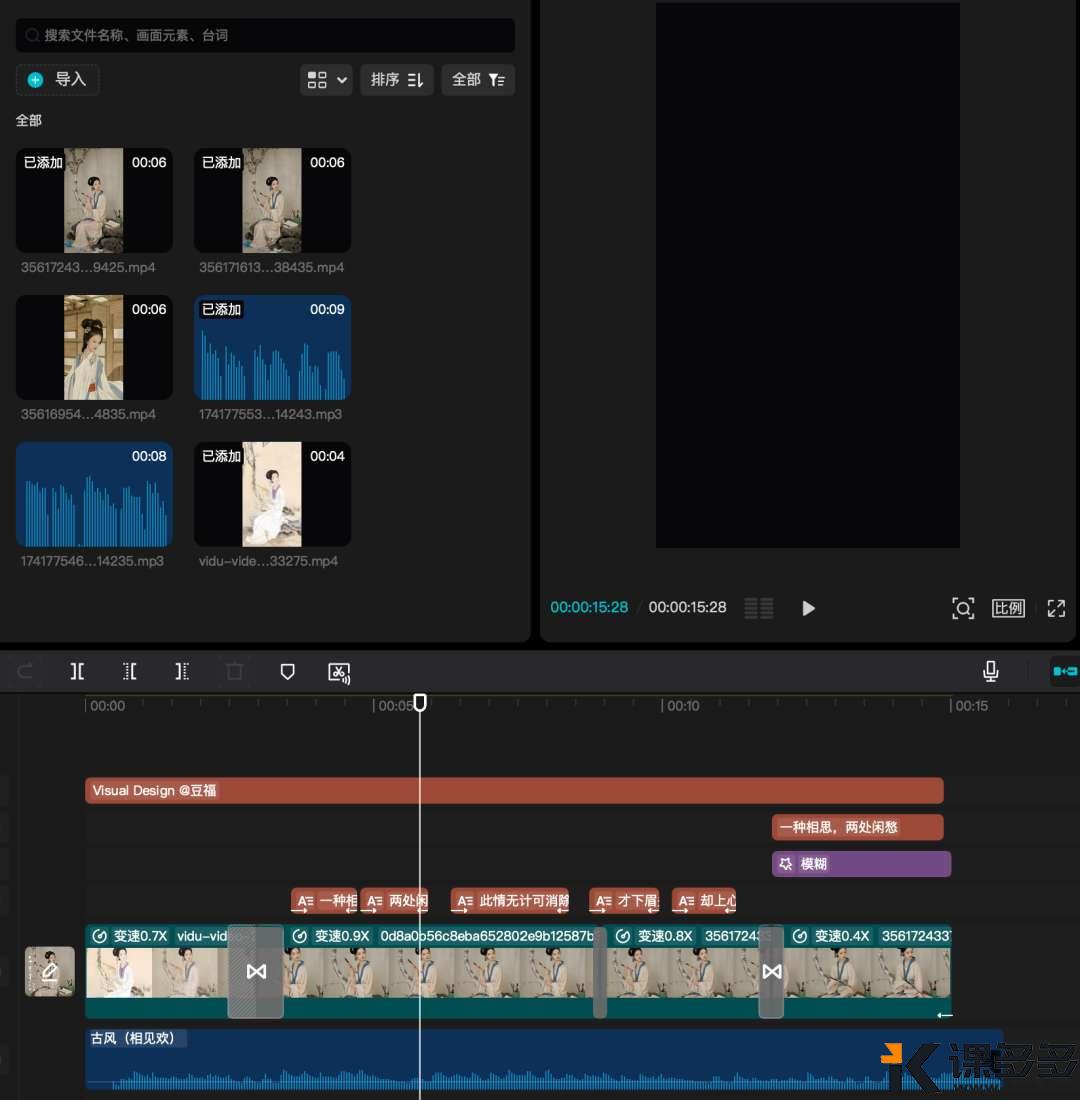Select the 两处闲 subtitle clip
Screen dimensions: 1080x1100
(x=394, y=901)
